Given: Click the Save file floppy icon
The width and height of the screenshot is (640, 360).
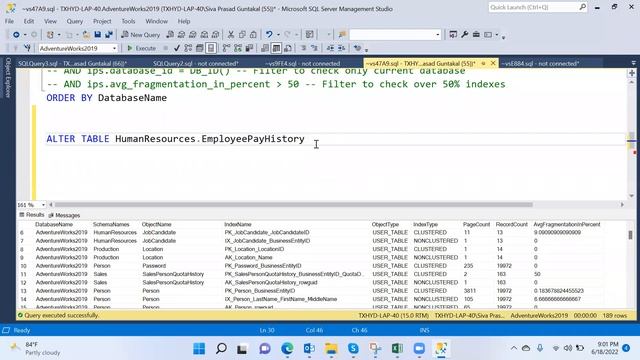Looking at the screenshot, I should (x=98, y=35).
